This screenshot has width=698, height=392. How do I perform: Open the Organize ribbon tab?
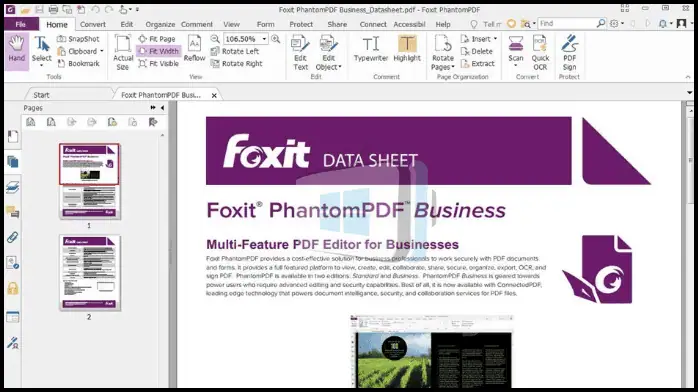click(x=160, y=24)
